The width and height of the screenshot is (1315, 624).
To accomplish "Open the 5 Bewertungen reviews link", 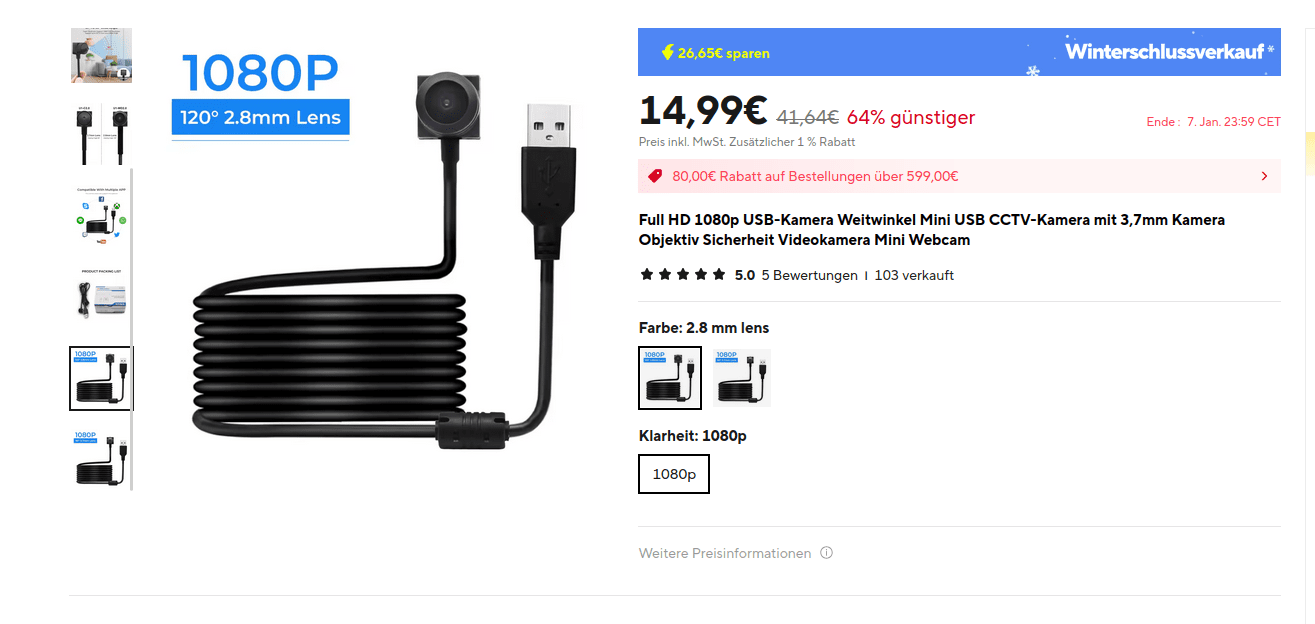I will pos(809,275).
